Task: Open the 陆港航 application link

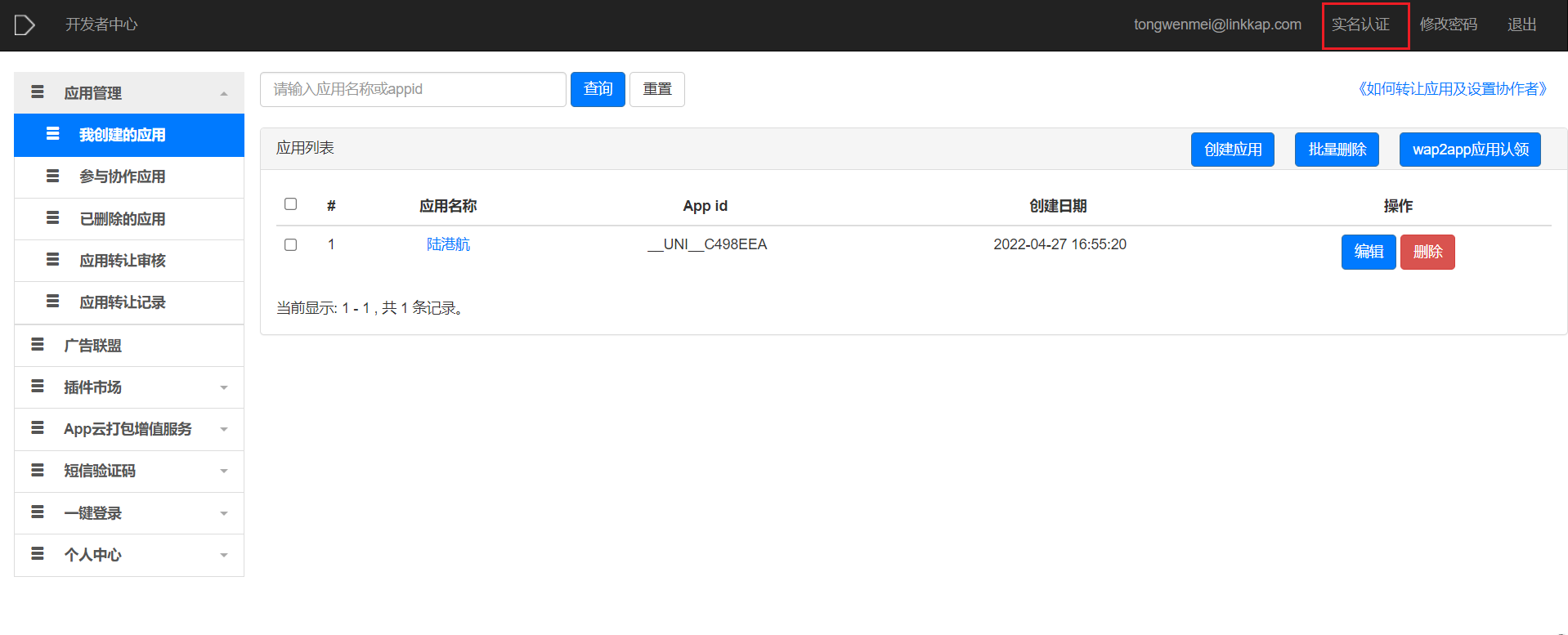Action: [448, 244]
